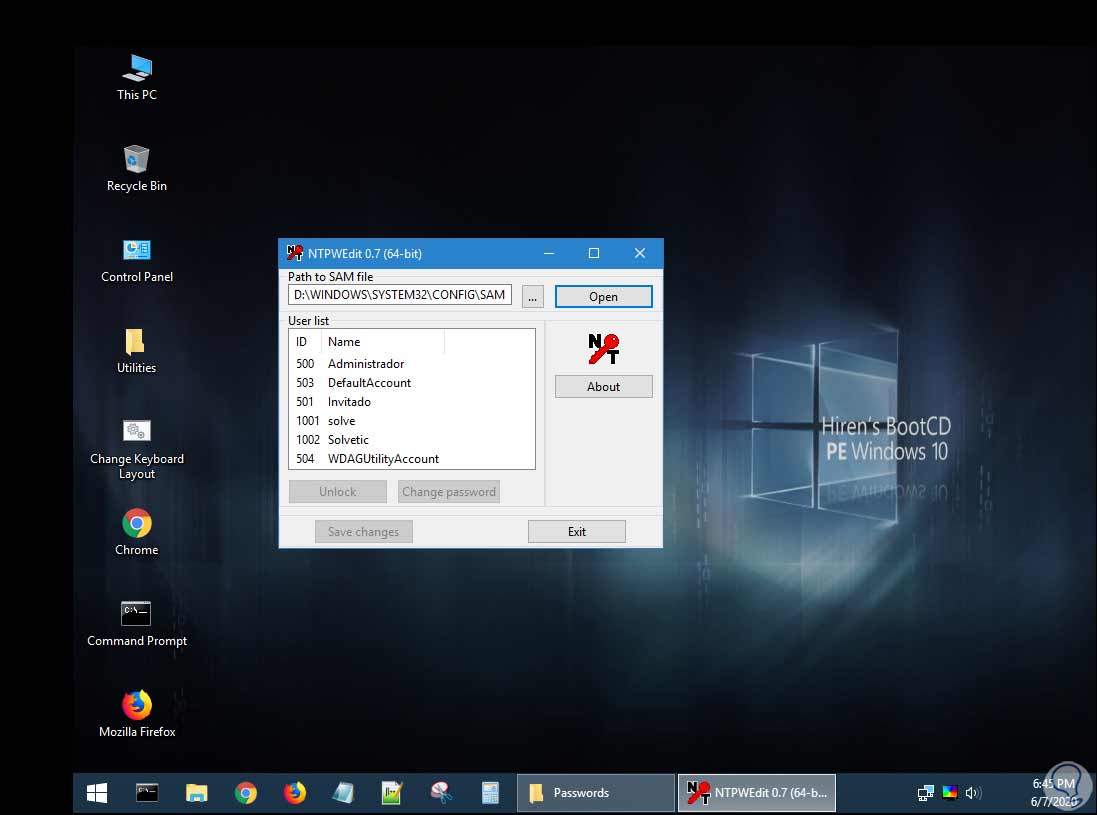
Task: Close the NTPWEdit window
Action: point(639,253)
